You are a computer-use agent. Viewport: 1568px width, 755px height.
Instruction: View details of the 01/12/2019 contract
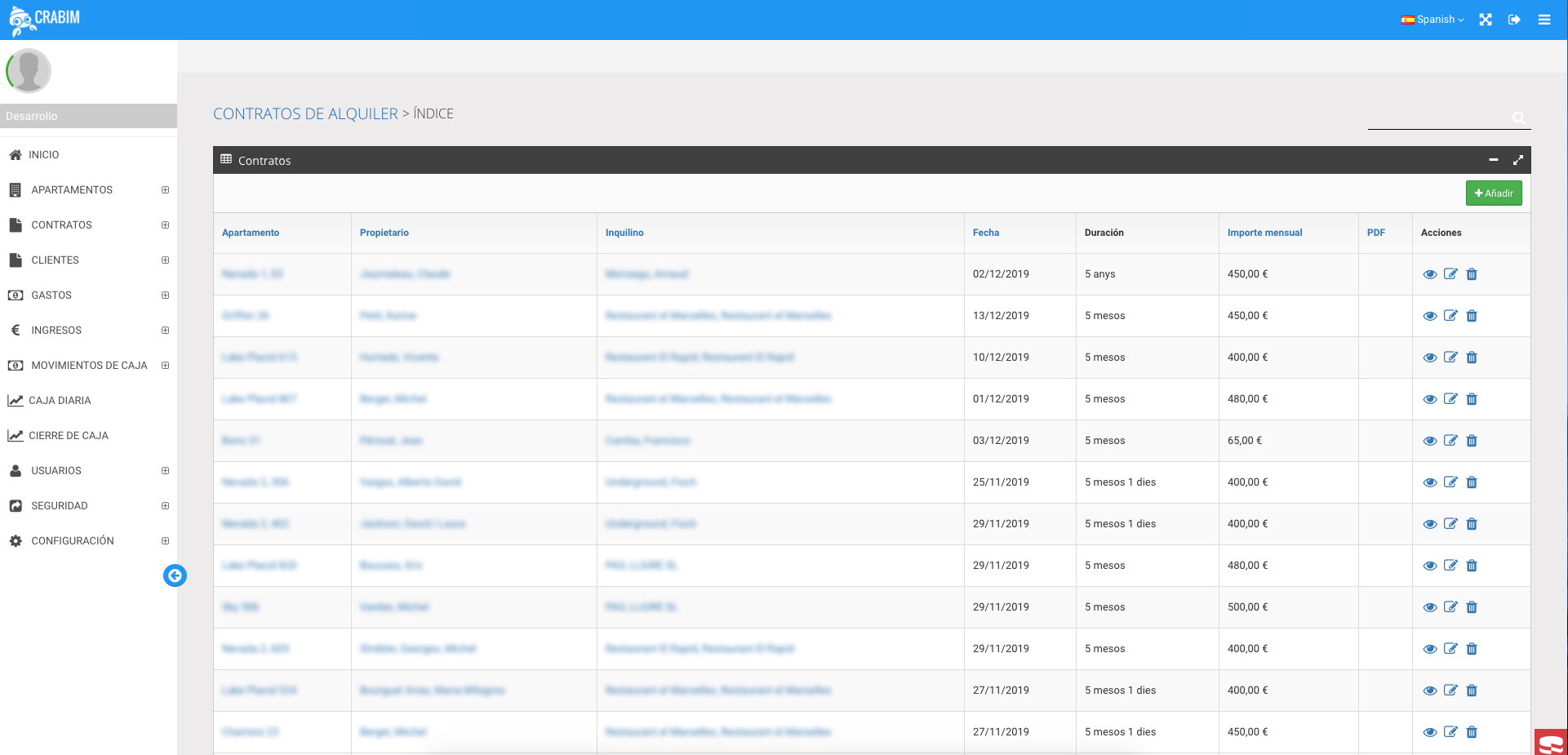tap(1429, 399)
